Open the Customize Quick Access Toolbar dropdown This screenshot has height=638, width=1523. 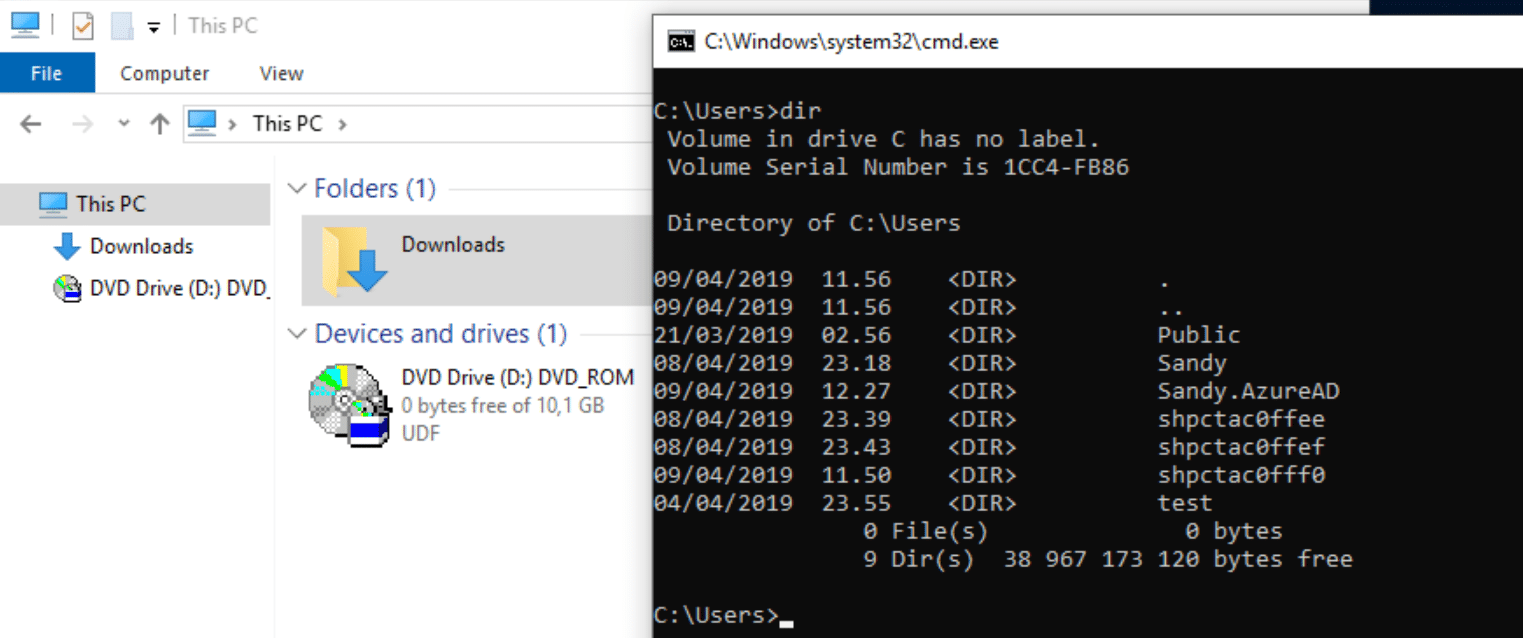154,27
